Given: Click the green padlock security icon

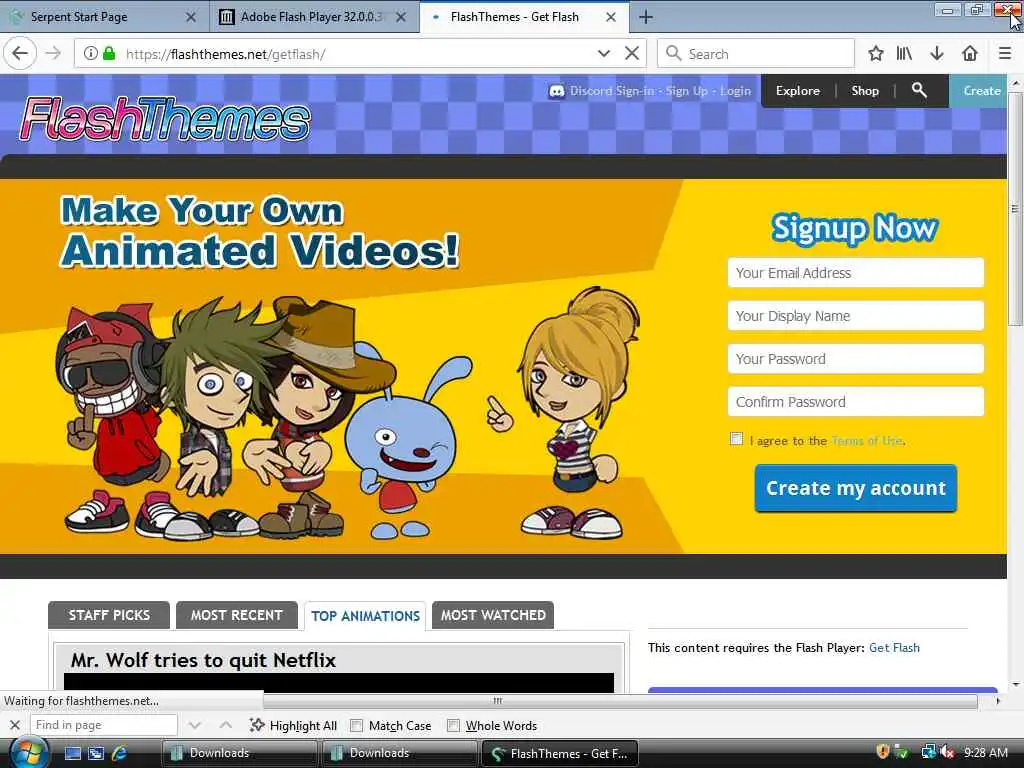Looking at the screenshot, I should pyautogui.click(x=109, y=54).
